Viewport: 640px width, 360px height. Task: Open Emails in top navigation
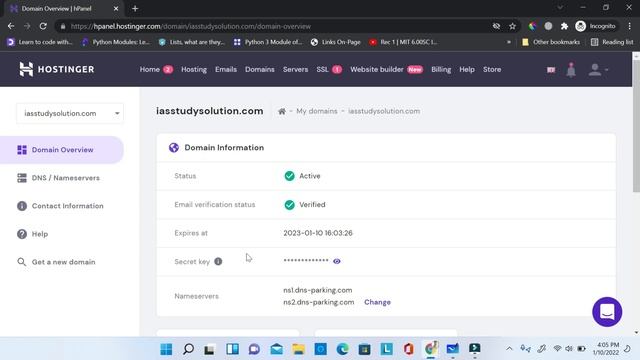coord(226,69)
